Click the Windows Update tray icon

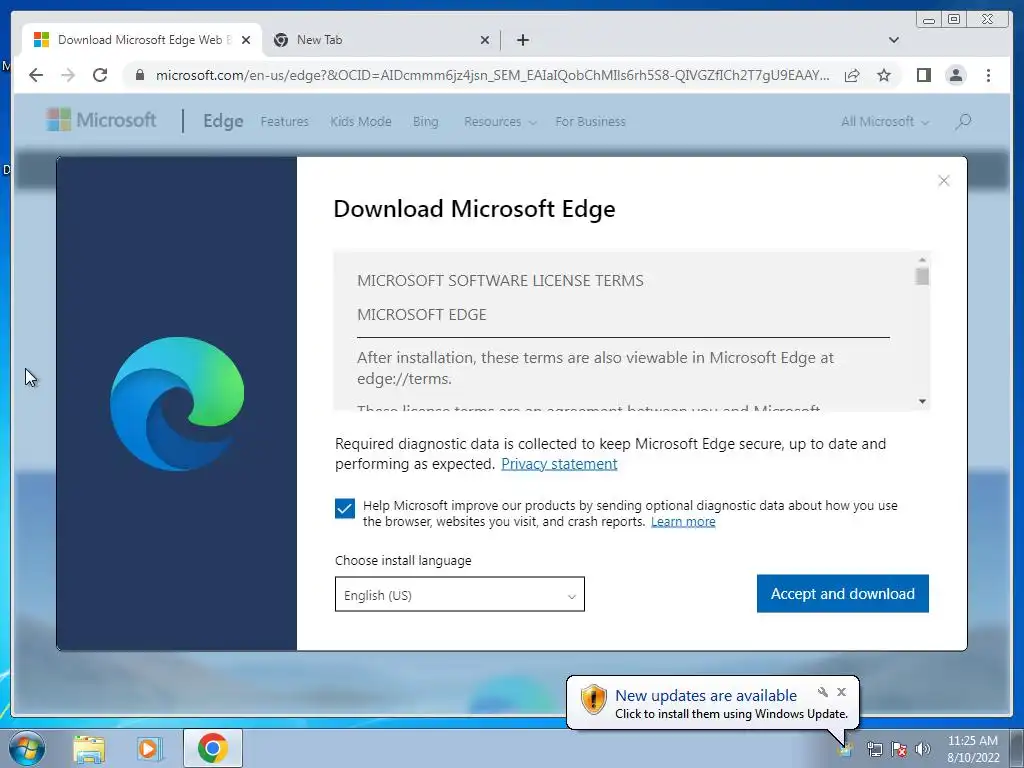(846, 750)
